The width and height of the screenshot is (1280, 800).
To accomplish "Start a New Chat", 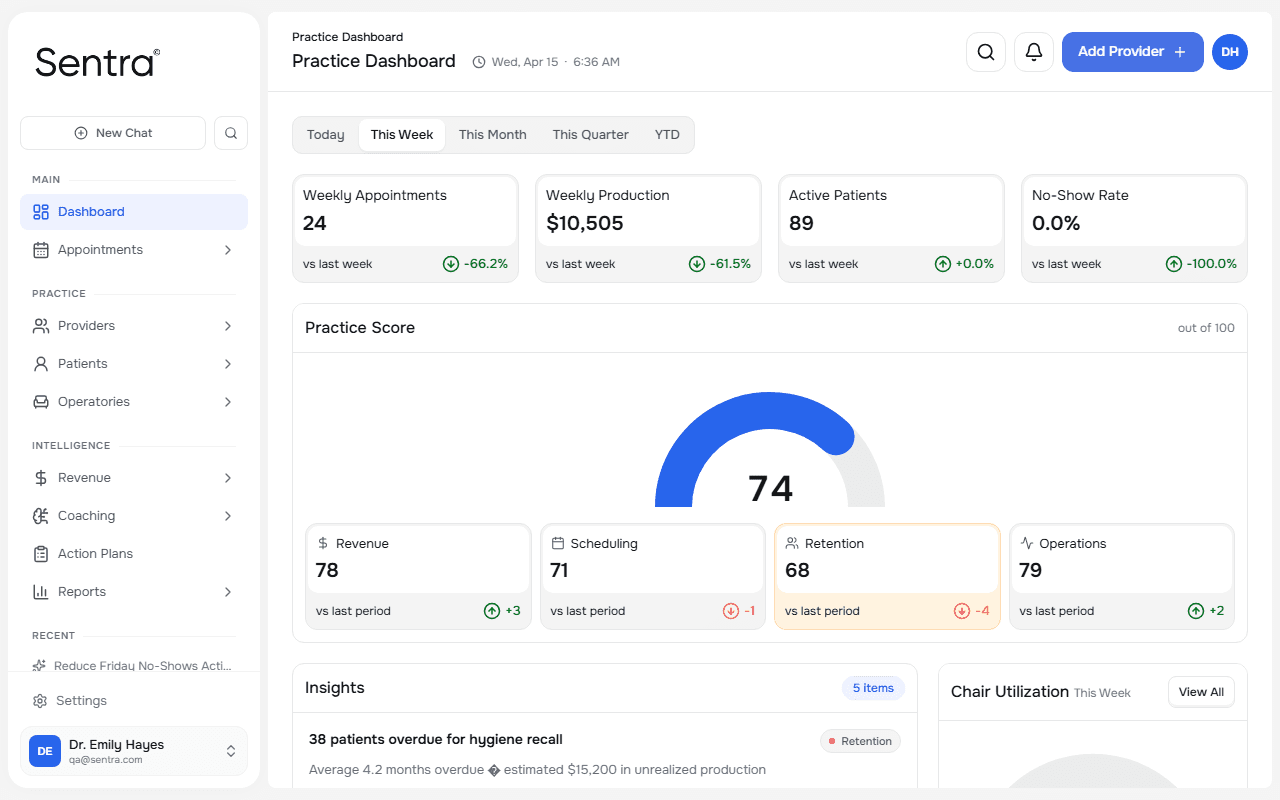I will pos(113,133).
